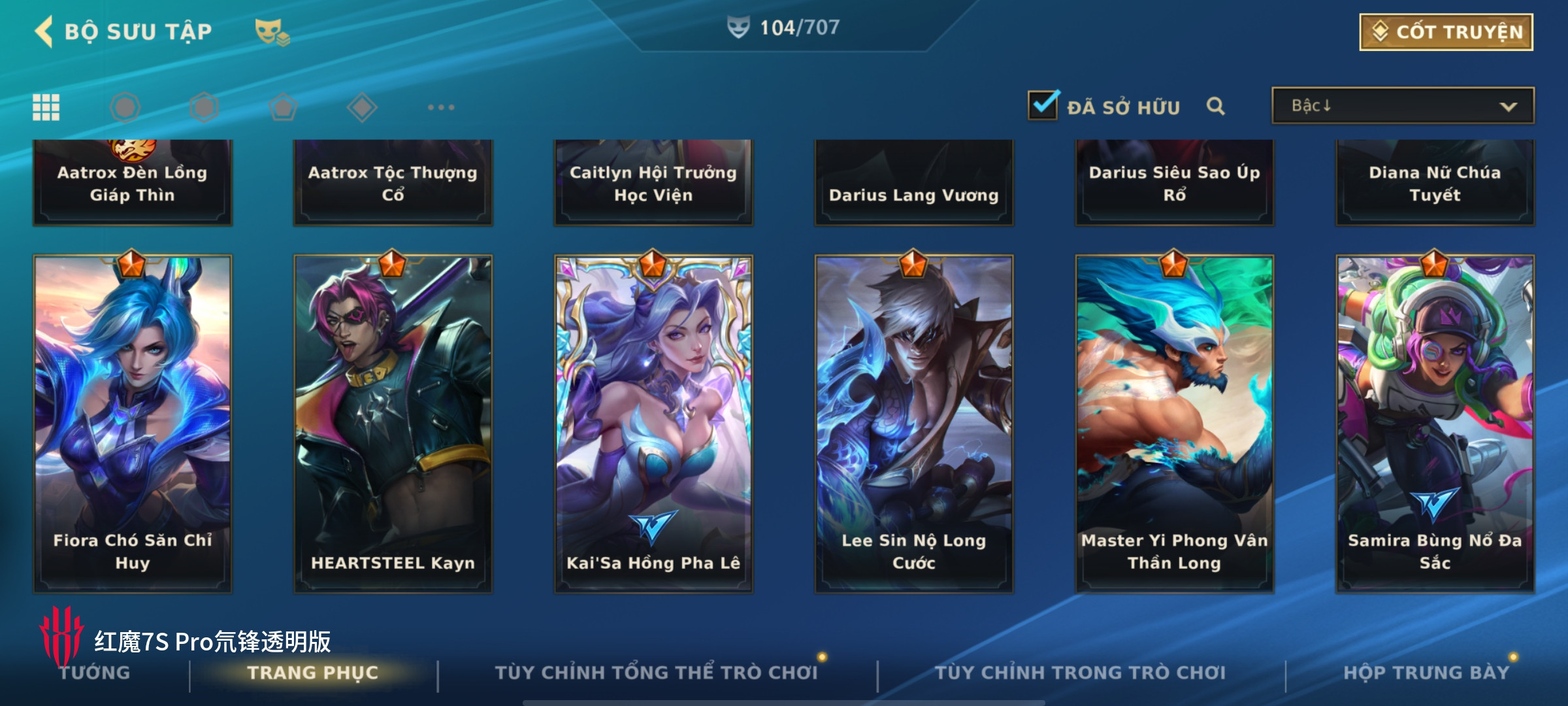This screenshot has width=1568, height=706.
Task: Click the Cốt Truyện button
Action: tap(1446, 32)
